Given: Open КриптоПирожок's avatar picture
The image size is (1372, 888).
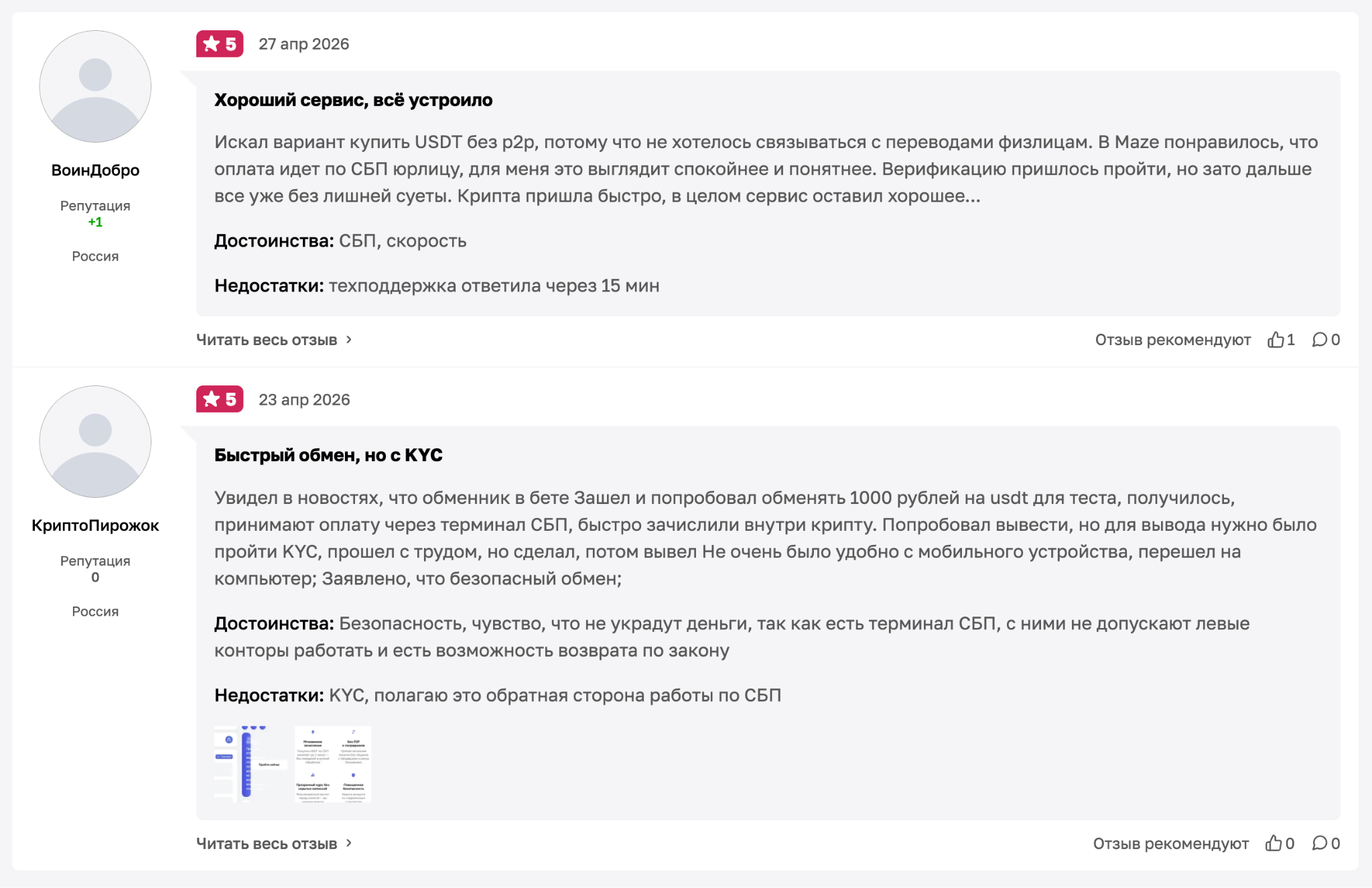Looking at the screenshot, I should click(95, 442).
